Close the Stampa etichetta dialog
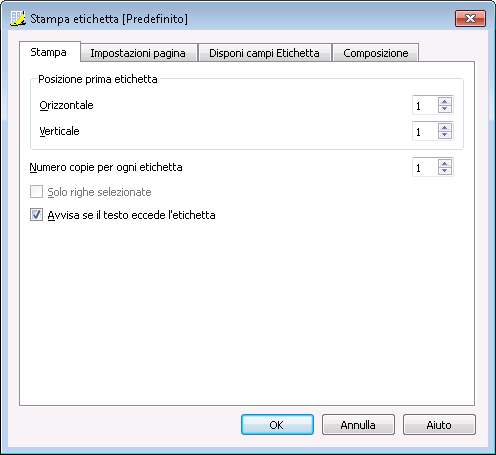Image resolution: width=496 pixels, height=455 pixels. click(470, 18)
